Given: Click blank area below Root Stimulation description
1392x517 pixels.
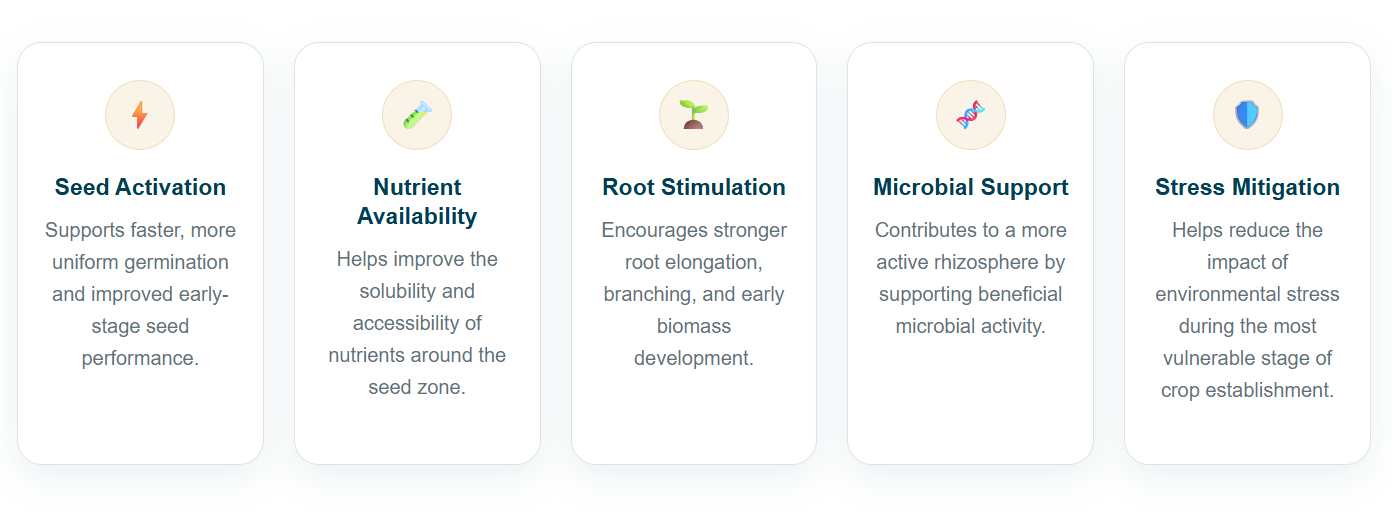Looking at the screenshot, I should coord(694,420).
